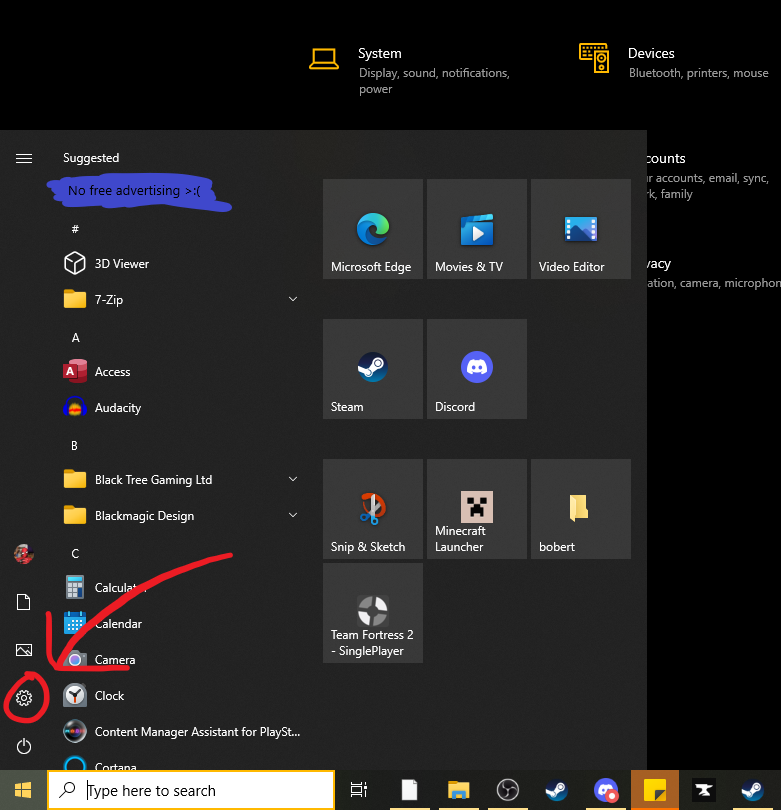The image size is (781, 810).
Task: Open 3D Viewer from the app list
Action: [181, 263]
